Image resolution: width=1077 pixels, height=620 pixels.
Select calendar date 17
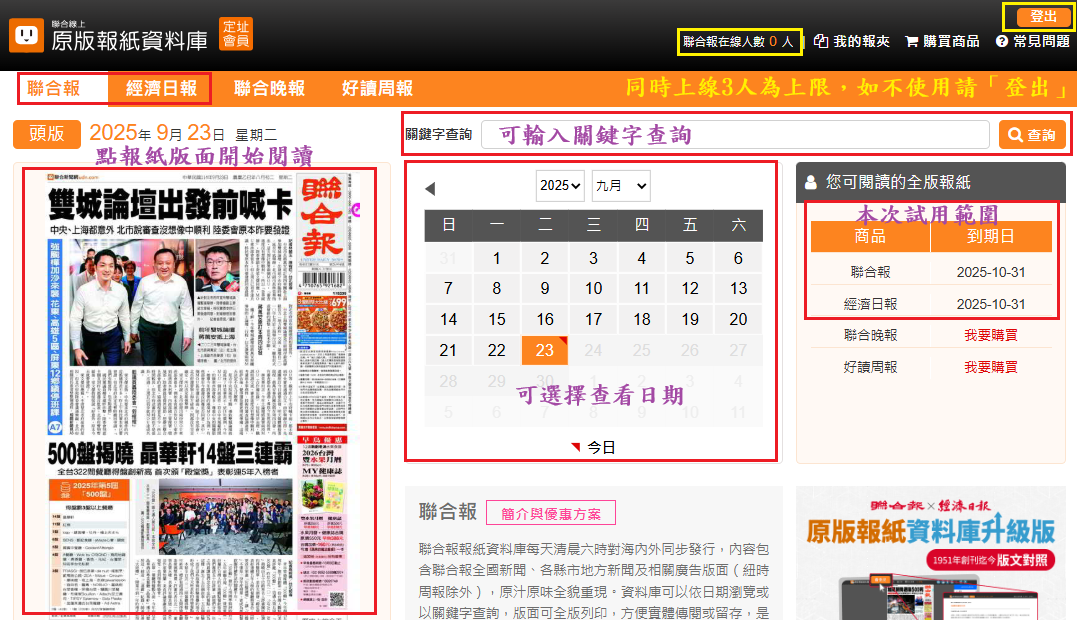(593, 319)
